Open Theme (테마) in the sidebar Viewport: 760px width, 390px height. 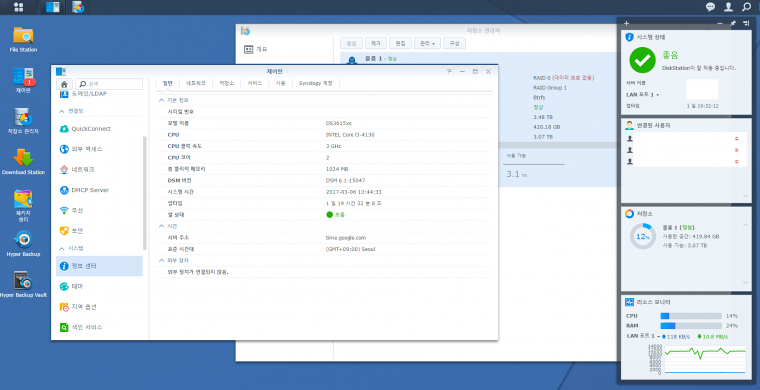99,286
